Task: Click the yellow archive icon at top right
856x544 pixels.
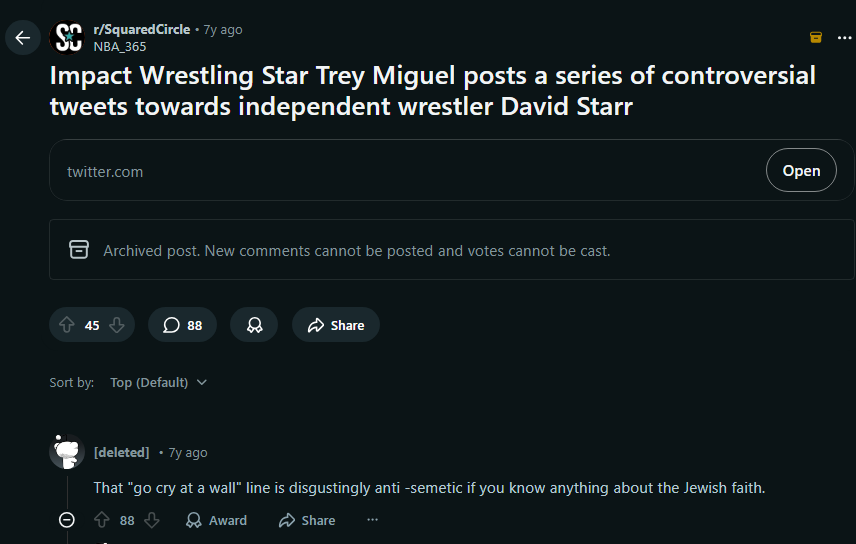Action: [816, 37]
